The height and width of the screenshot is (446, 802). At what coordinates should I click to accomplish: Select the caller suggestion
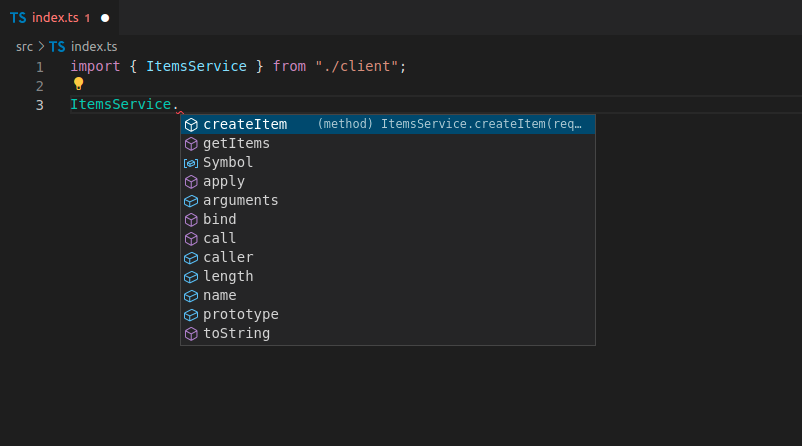(228, 258)
